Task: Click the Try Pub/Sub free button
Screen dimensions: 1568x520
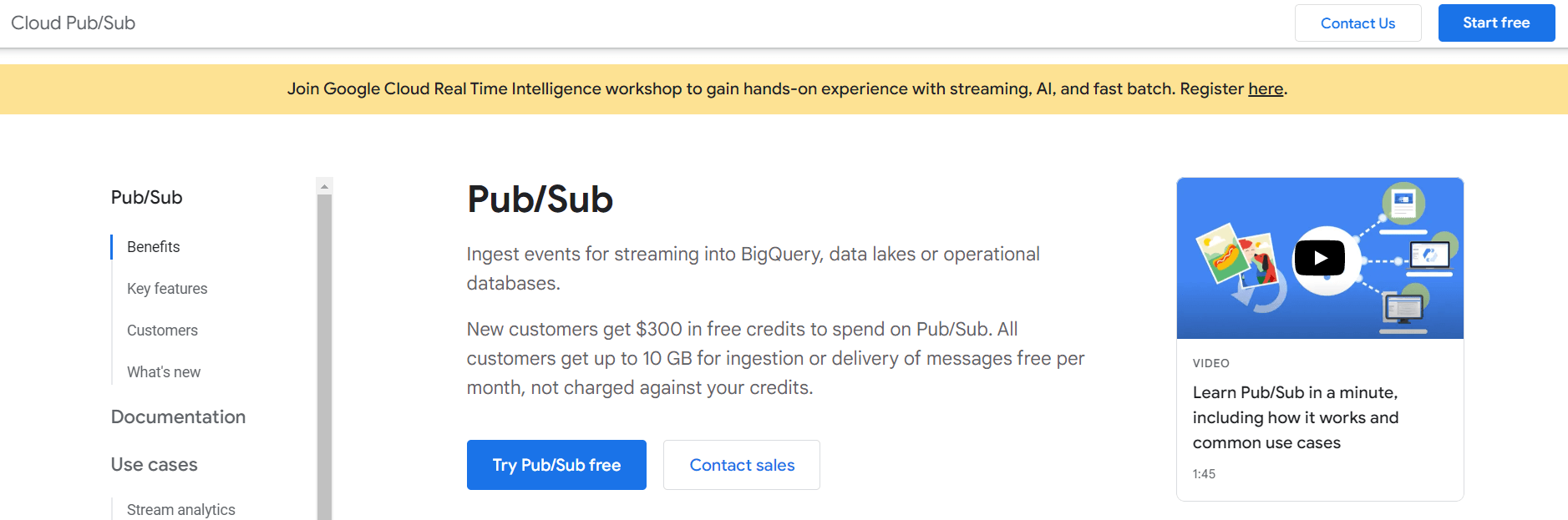Action: pyautogui.click(x=556, y=465)
